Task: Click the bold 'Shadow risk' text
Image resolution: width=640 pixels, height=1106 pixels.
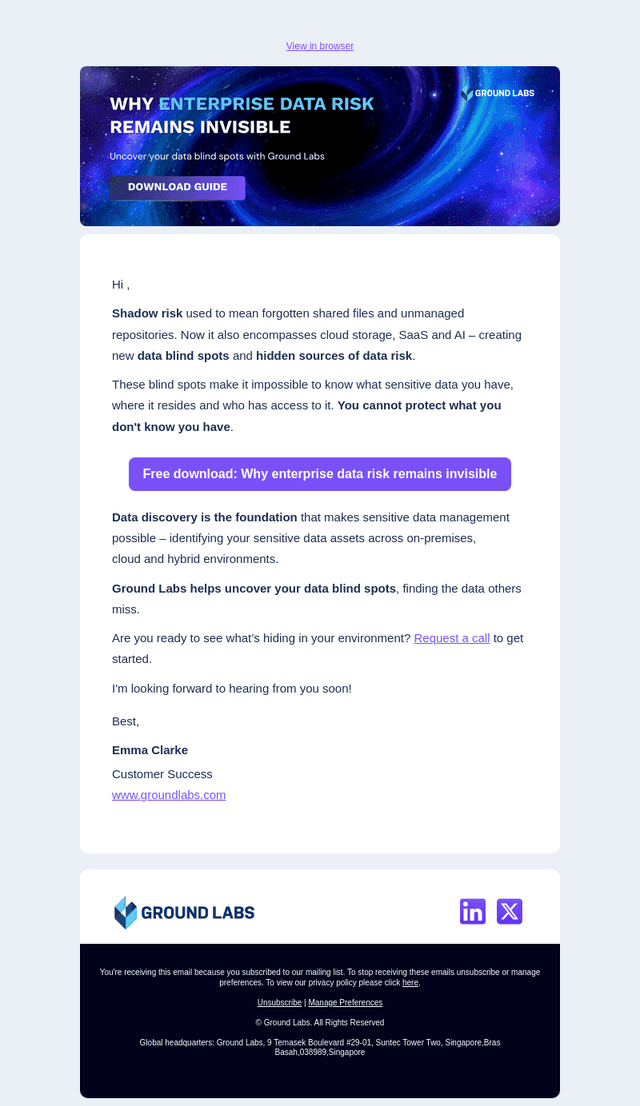Action: click(147, 313)
